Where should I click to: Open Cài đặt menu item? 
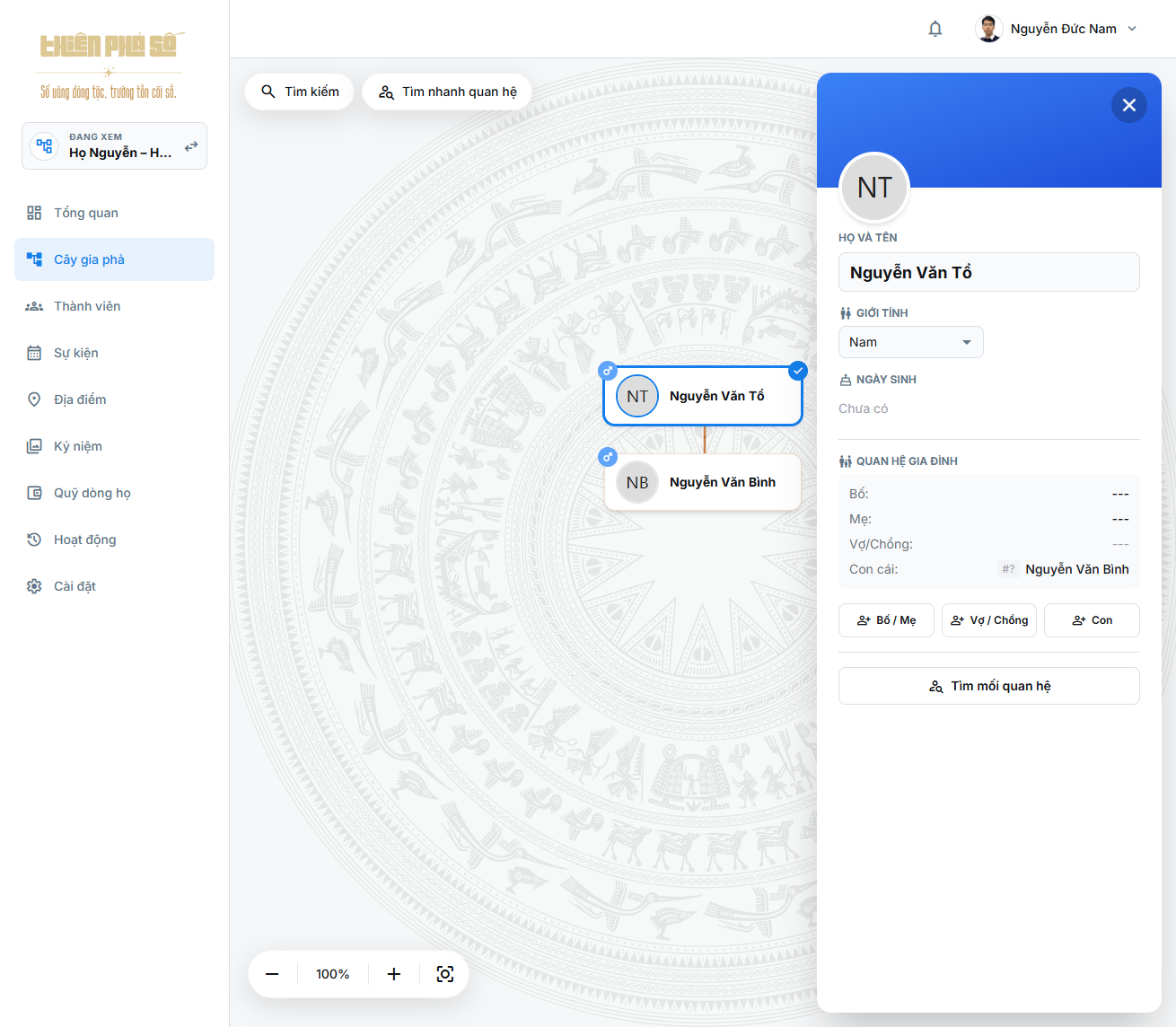[x=114, y=586]
